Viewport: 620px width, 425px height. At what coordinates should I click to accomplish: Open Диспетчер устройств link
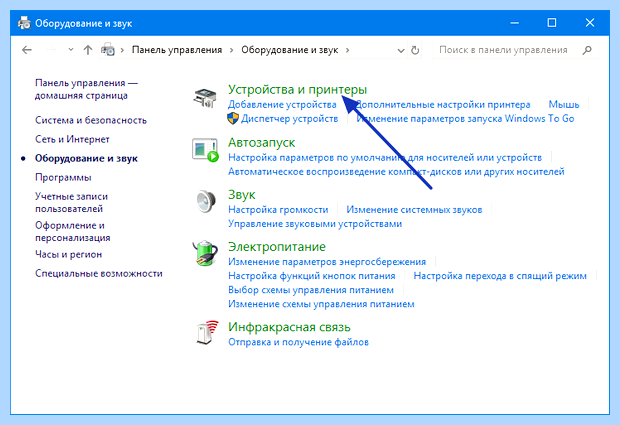(289, 119)
